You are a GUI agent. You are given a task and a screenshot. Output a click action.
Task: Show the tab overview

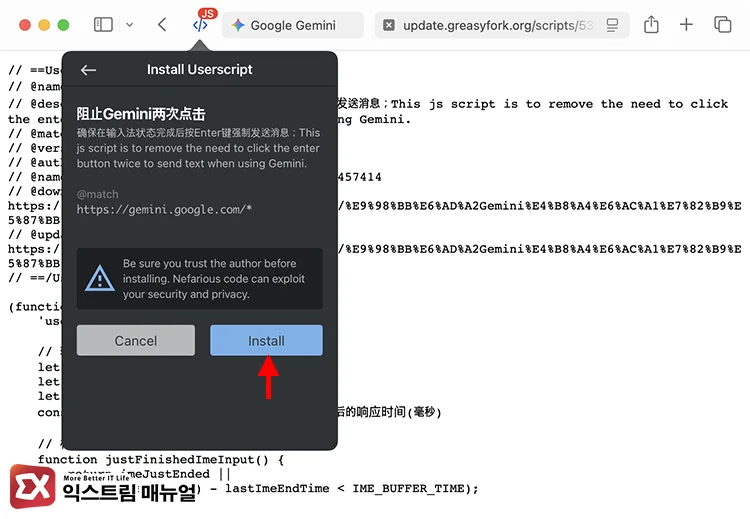722,24
